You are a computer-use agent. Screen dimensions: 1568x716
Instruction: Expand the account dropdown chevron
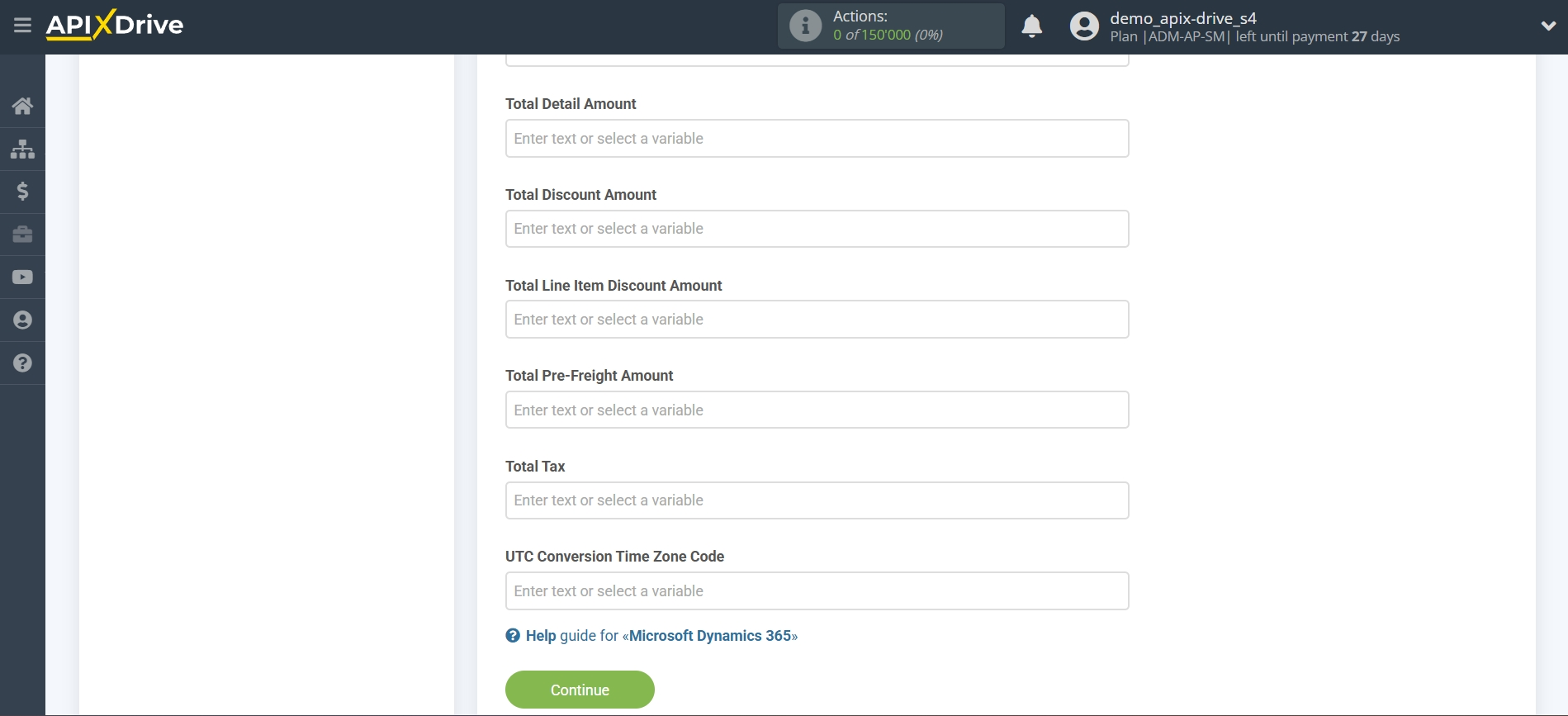coord(1548,26)
